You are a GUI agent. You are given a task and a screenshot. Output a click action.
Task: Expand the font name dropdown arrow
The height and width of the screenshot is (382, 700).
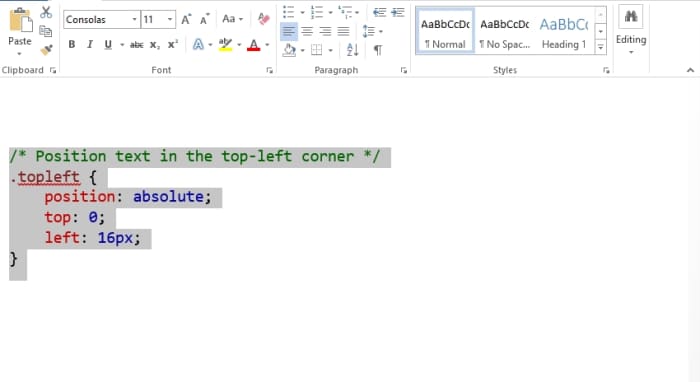pyautogui.click(x=134, y=20)
